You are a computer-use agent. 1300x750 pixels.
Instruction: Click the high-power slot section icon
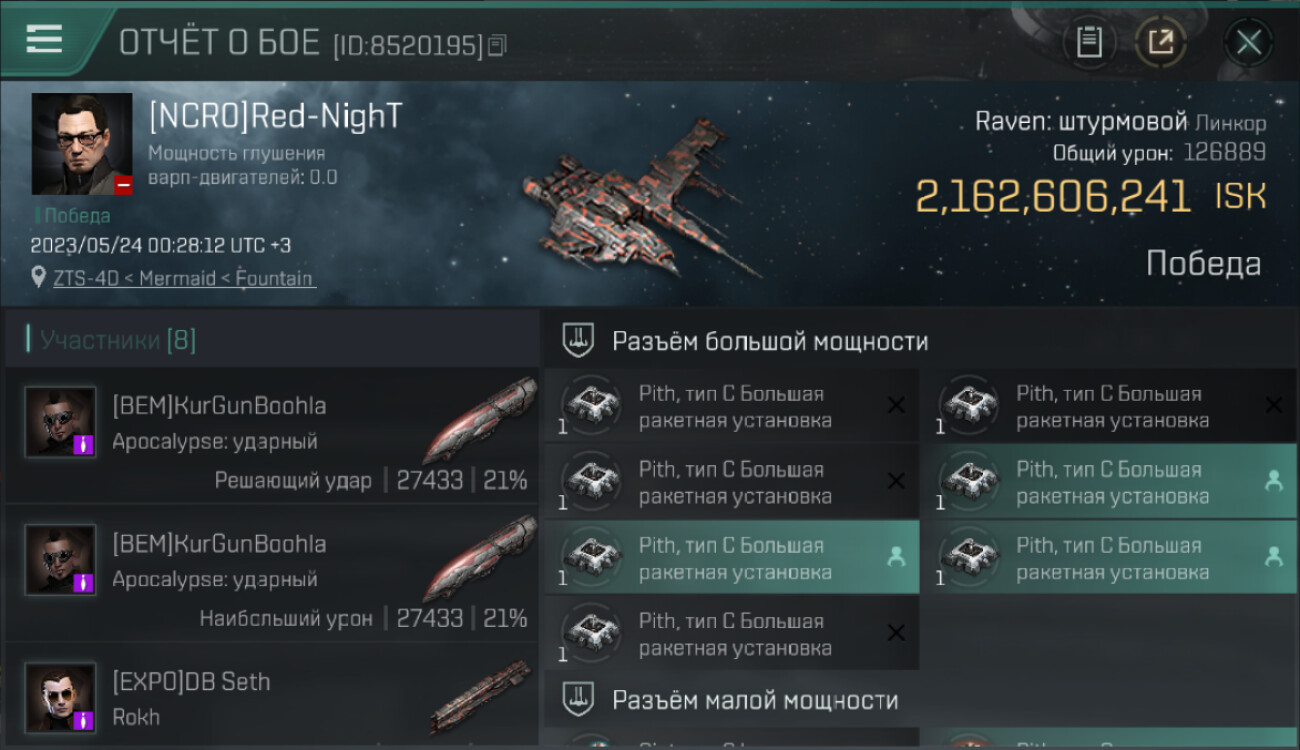[579, 341]
